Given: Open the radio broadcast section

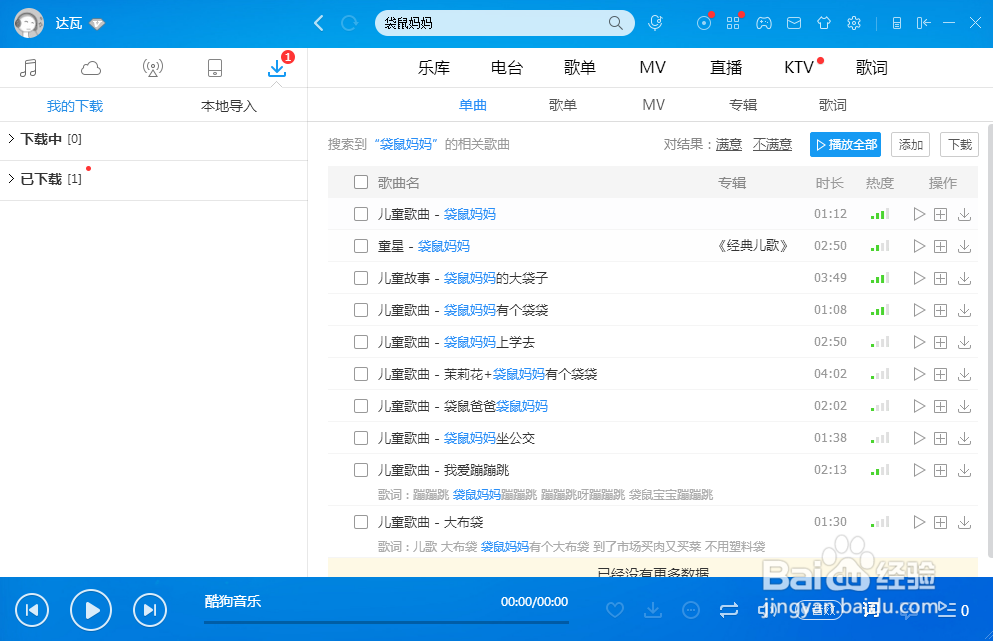Looking at the screenshot, I should click(x=152, y=67).
